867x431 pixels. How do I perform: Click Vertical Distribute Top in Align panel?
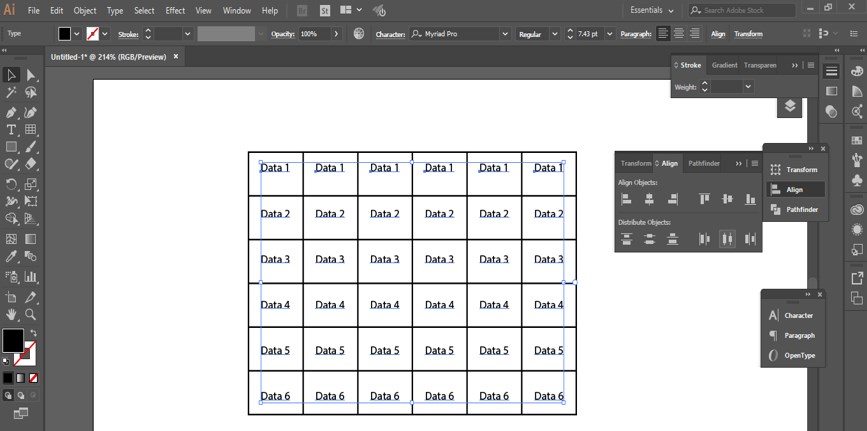coord(626,239)
